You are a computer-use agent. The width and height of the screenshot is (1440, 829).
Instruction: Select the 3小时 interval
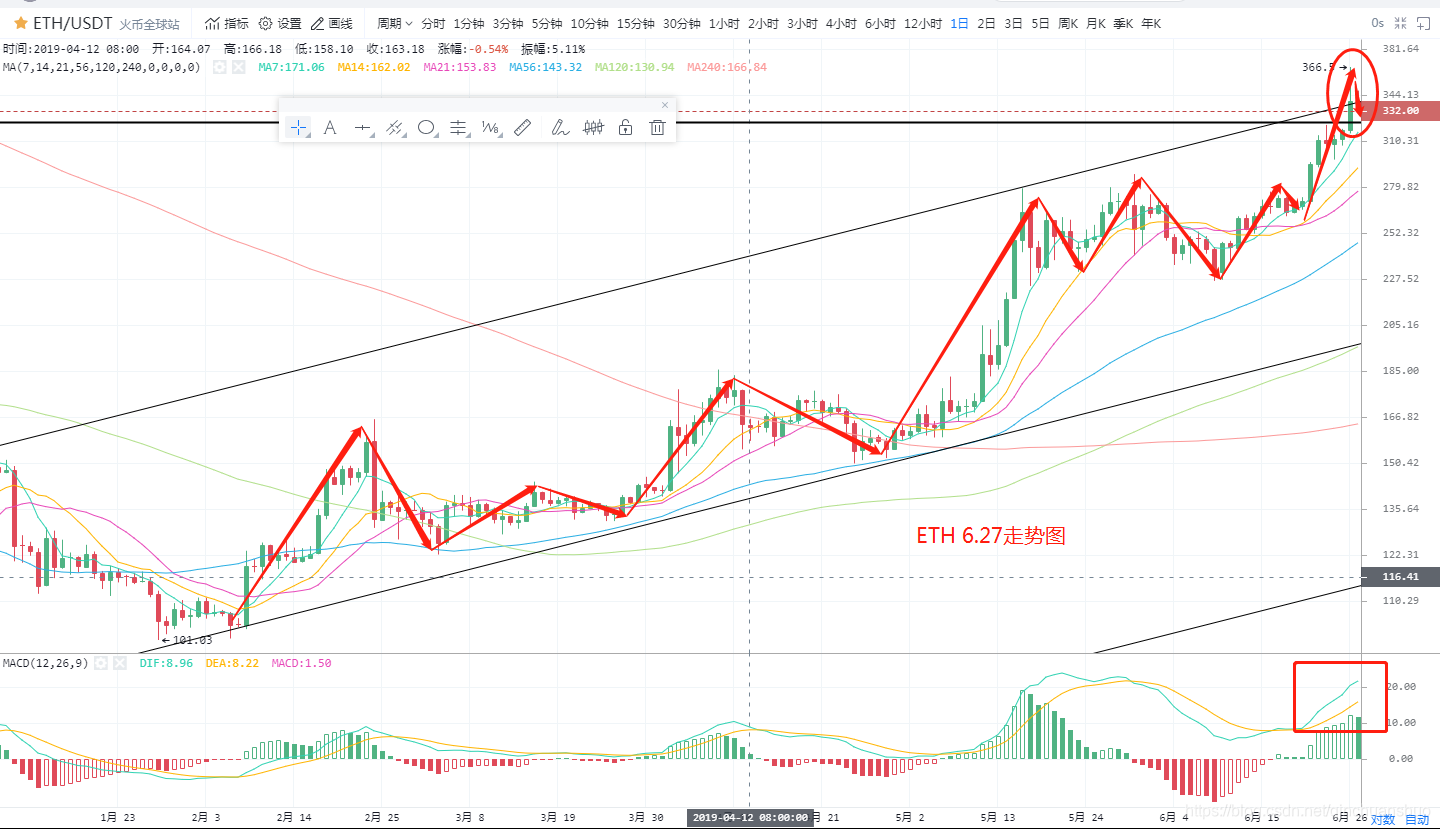802,23
